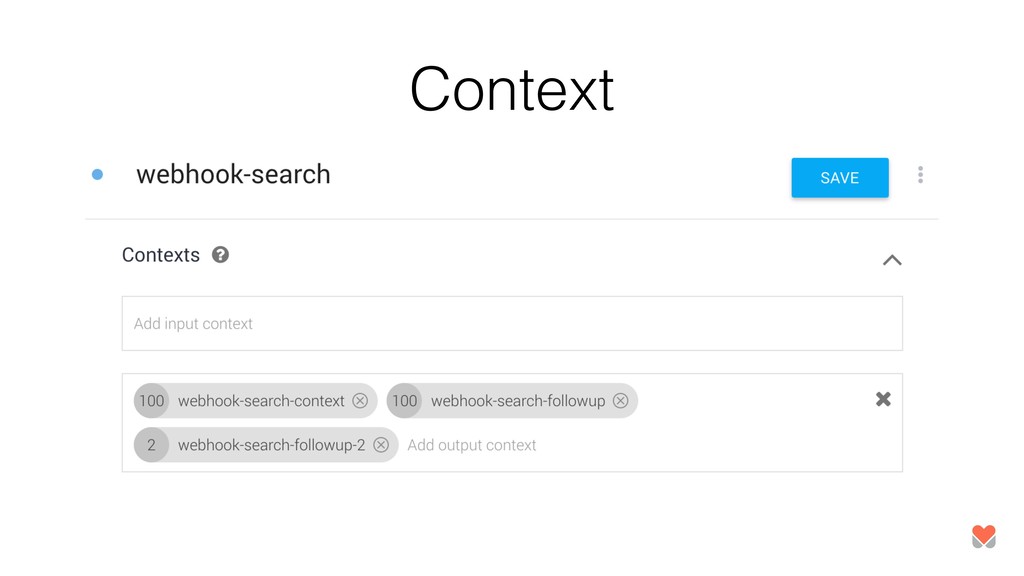Edit lifespan 2 of webhook-search-followup-2
This screenshot has width=1024, height=576.
click(152, 445)
